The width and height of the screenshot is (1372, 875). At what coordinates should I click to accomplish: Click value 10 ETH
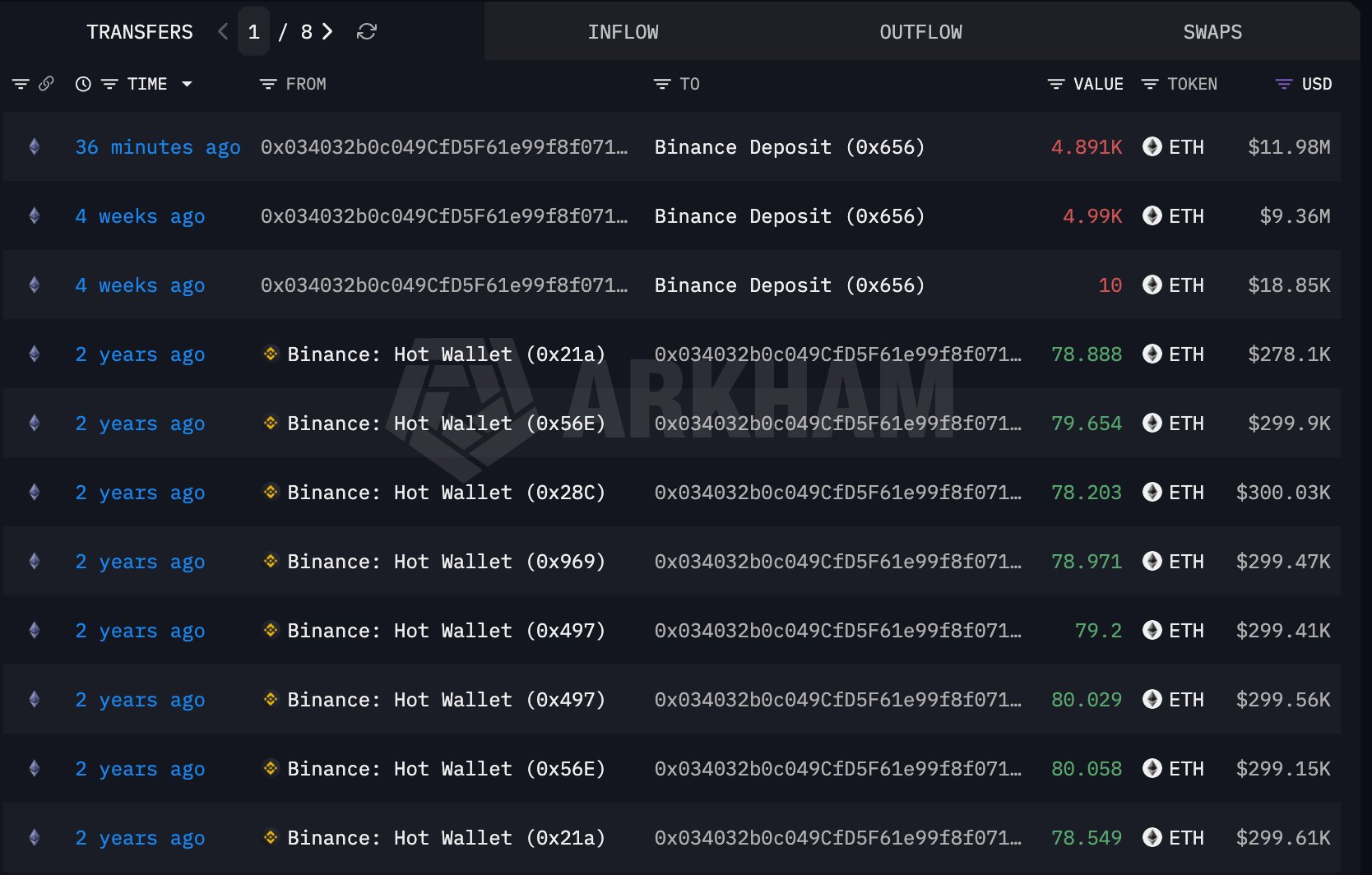(1110, 285)
